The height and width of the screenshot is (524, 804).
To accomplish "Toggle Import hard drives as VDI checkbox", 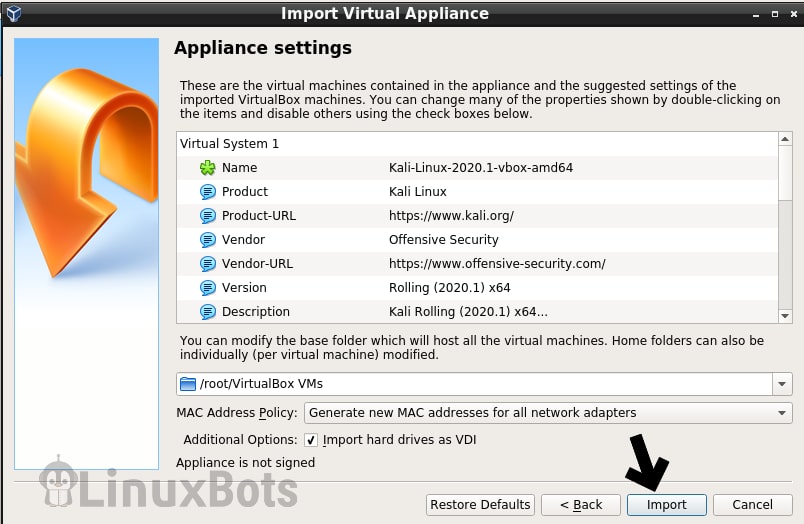I will point(311,440).
